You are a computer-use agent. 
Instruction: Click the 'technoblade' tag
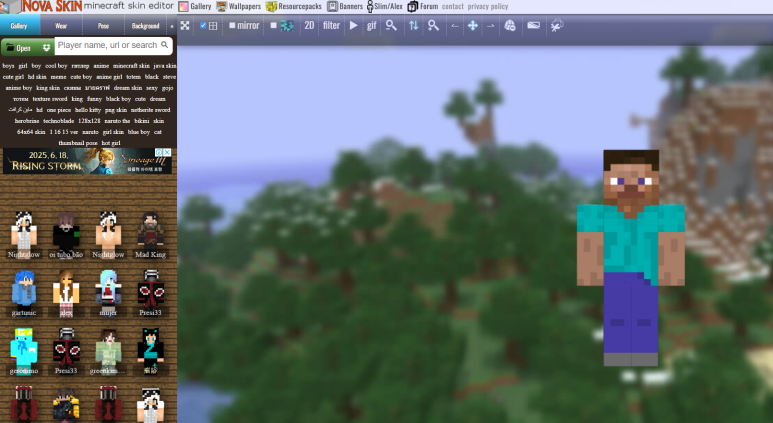pyautogui.click(x=59, y=121)
